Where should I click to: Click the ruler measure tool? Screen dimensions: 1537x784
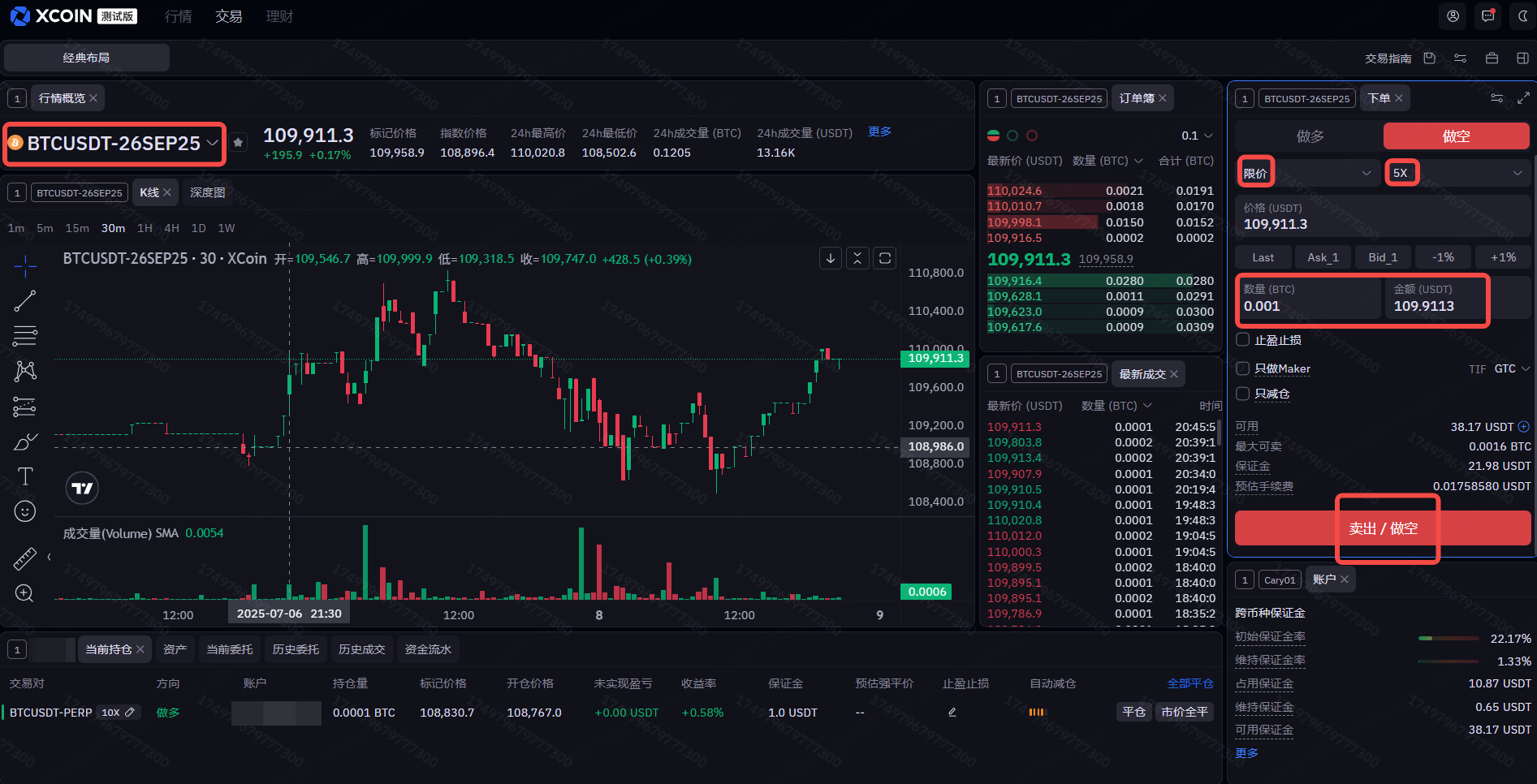(x=25, y=558)
